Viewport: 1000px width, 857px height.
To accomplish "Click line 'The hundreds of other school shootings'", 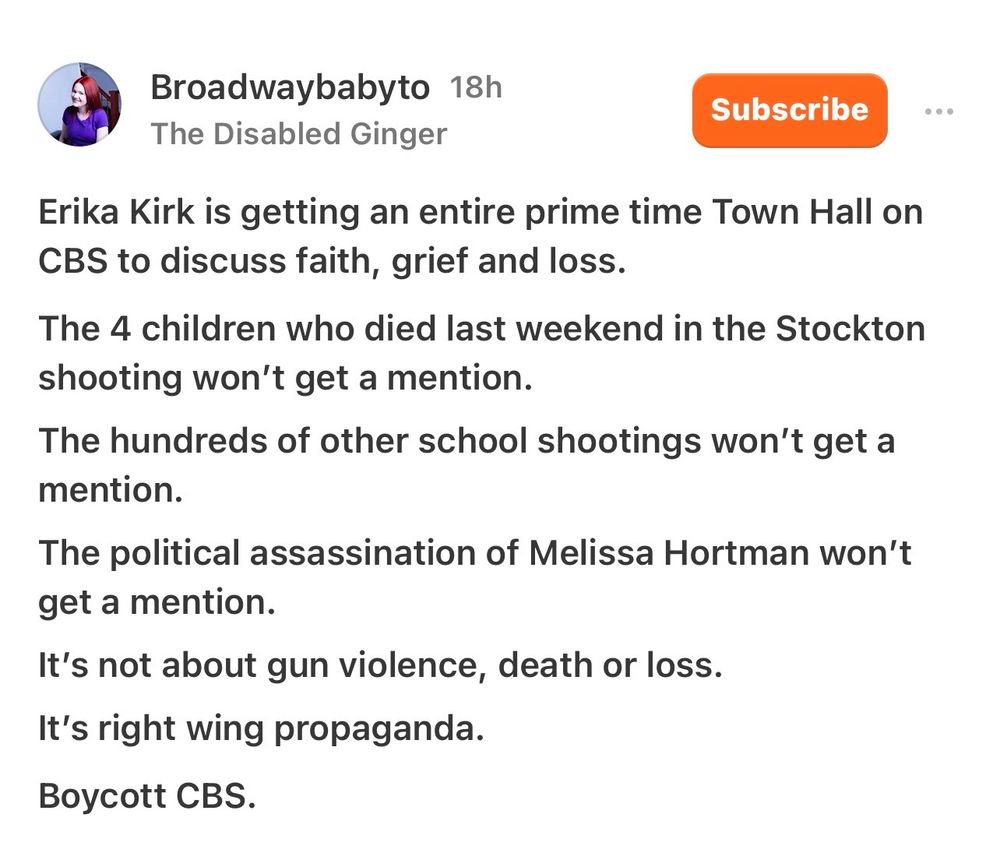I will click(x=465, y=441).
